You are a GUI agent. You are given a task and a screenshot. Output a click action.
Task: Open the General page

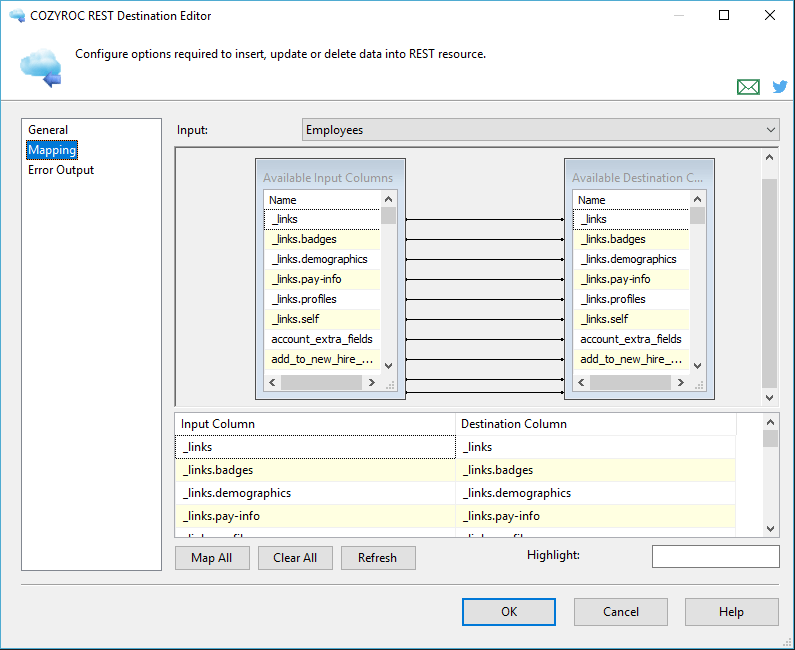48,130
